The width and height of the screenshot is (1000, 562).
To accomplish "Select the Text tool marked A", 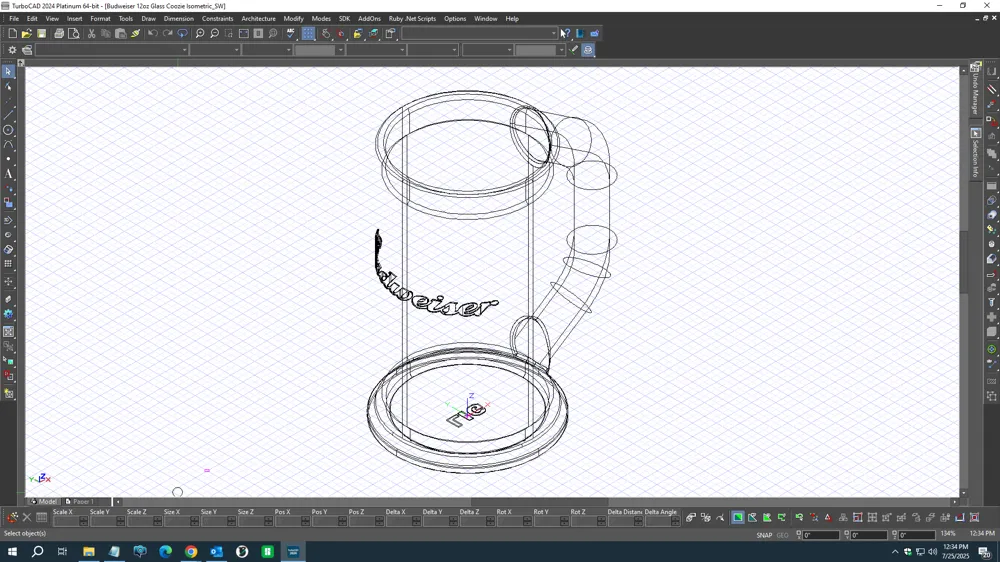I will click(x=8, y=174).
